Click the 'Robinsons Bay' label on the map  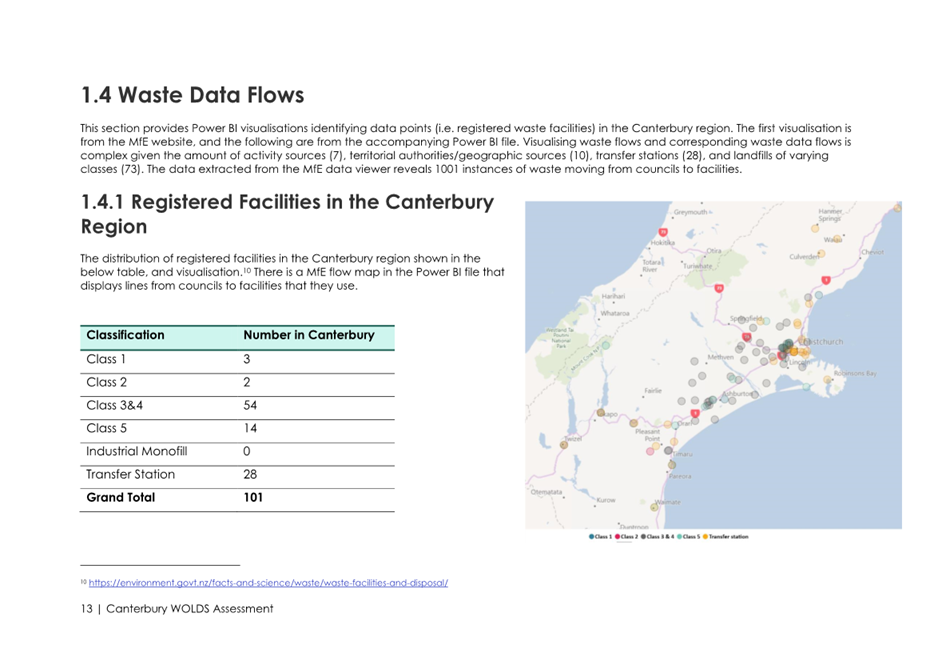click(855, 373)
